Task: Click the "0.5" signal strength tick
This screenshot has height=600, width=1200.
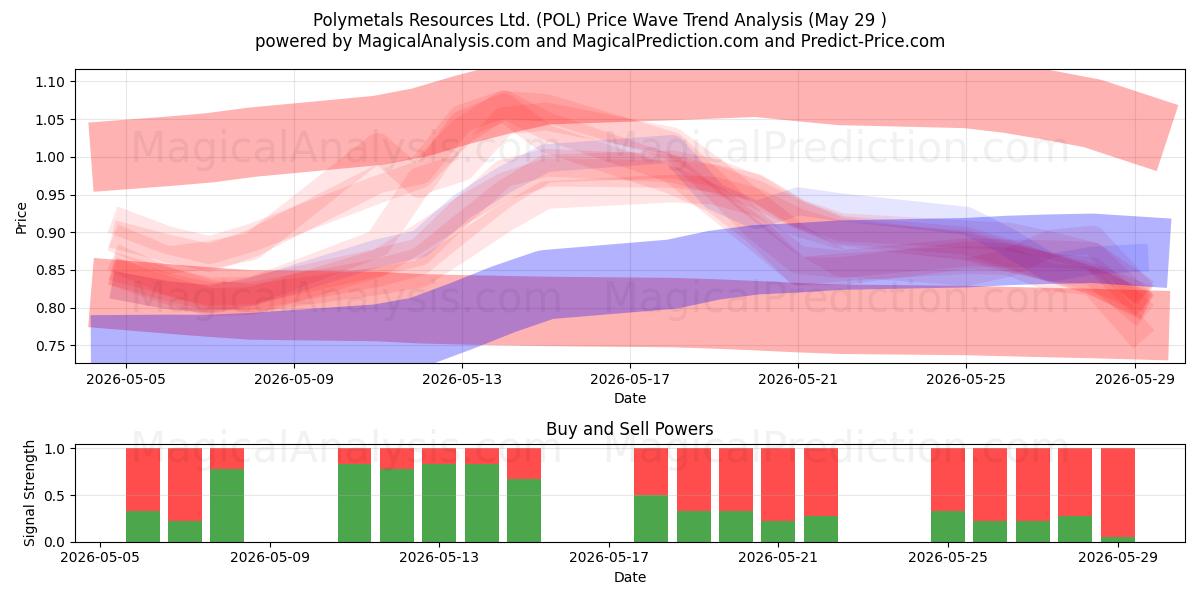Action: pos(56,496)
